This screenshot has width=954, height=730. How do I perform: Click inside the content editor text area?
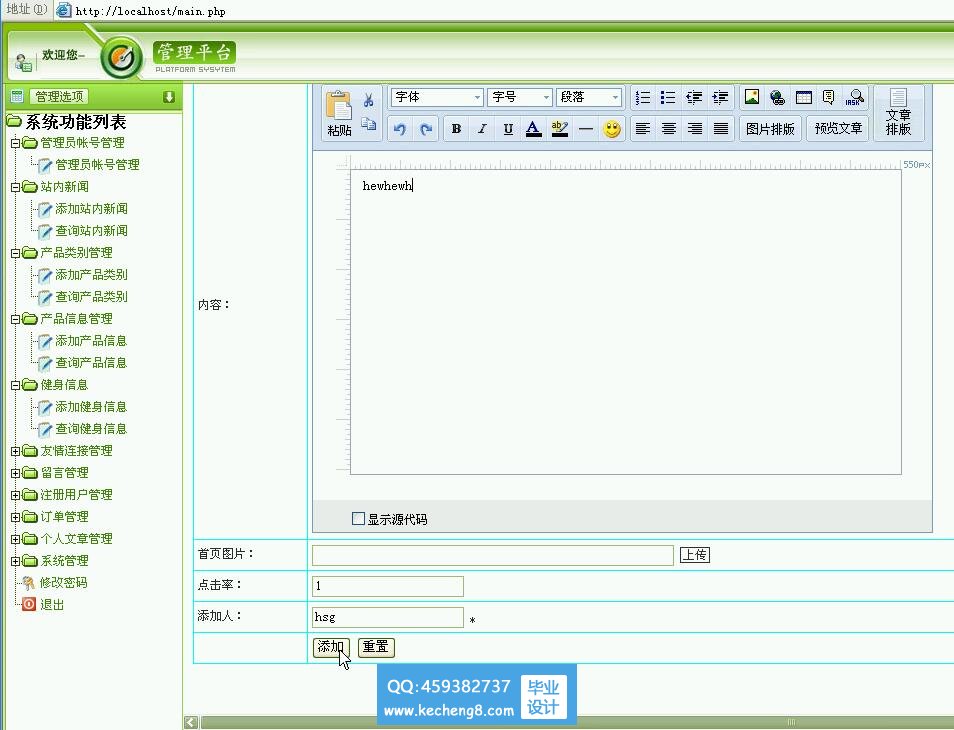[x=625, y=322]
